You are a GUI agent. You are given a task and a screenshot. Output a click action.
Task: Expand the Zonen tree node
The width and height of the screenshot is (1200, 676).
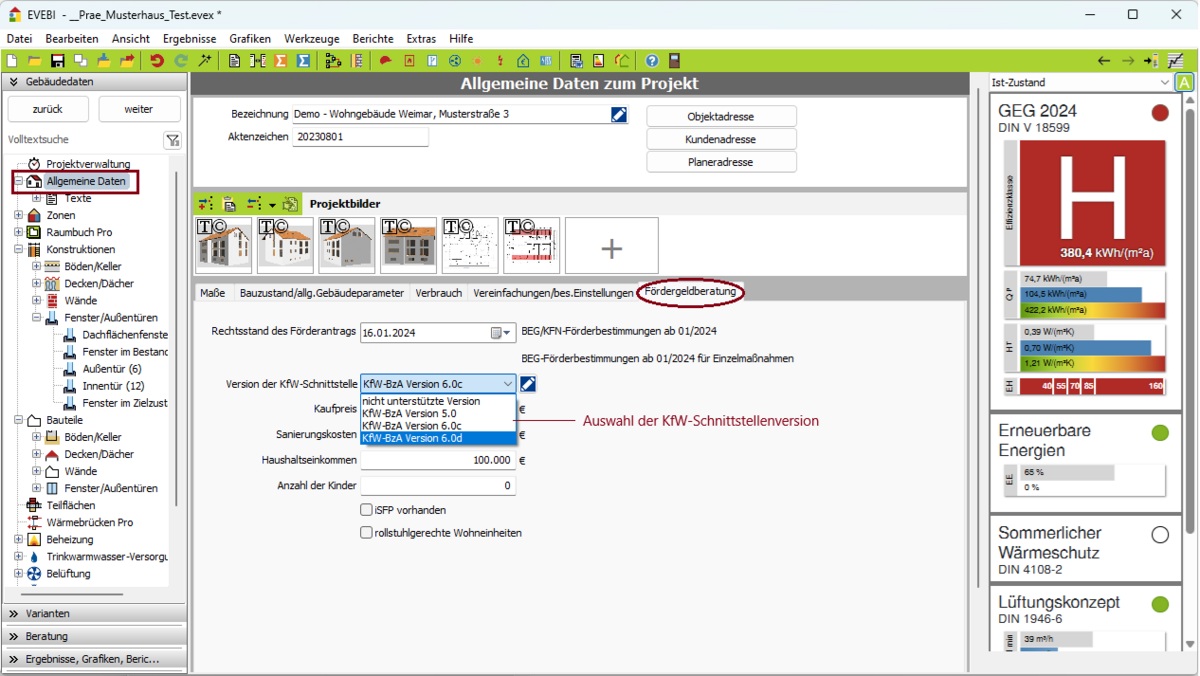(19, 215)
